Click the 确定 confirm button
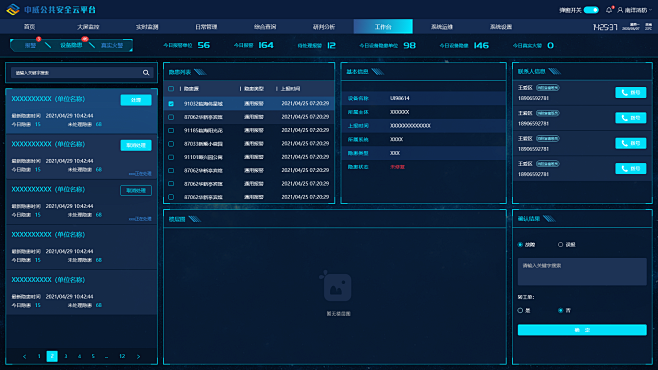Screen dimensions: 658x370 coord(582,330)
